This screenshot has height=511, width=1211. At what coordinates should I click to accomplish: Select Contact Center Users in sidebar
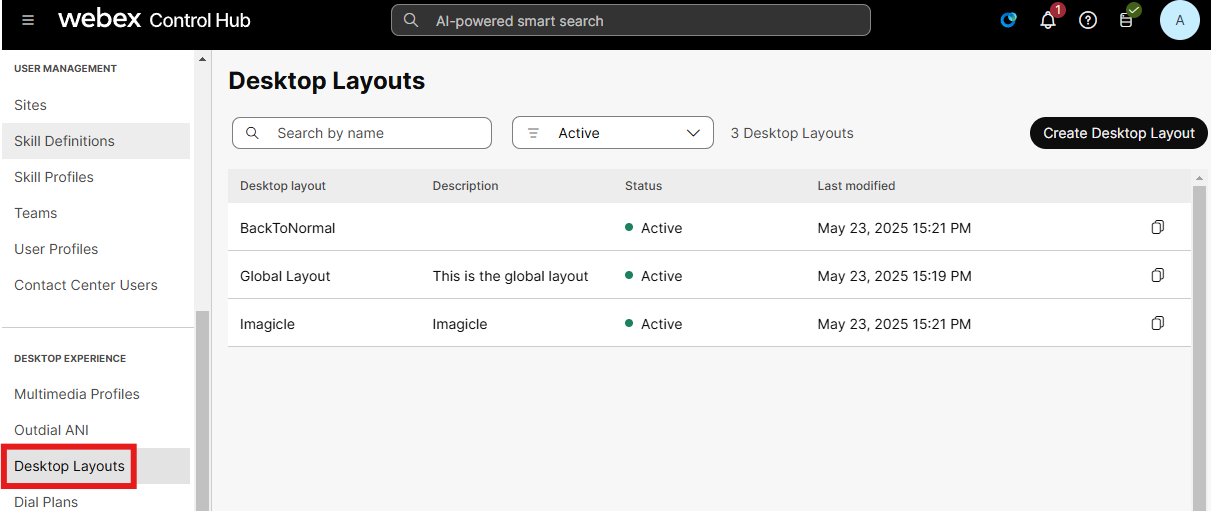[x=86, y=285]
